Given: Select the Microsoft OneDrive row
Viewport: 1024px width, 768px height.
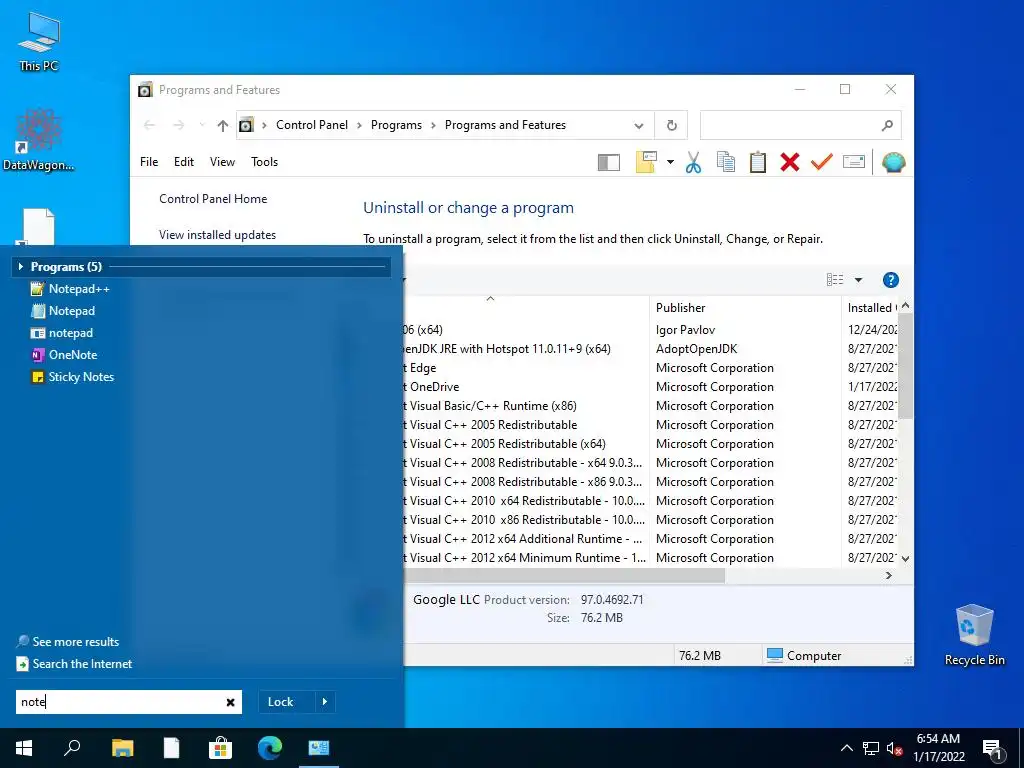Looking at the screenshot, I should tap(650, 387).
